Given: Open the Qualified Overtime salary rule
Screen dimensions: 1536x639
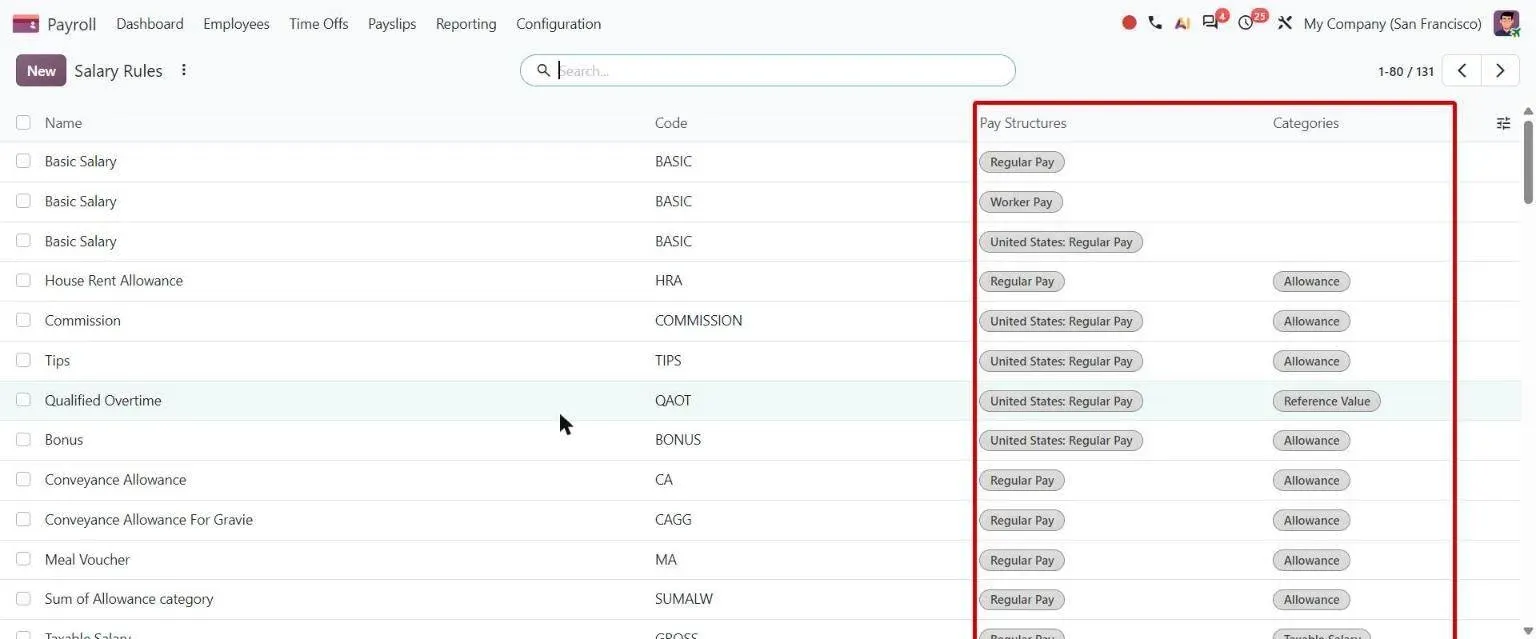Looking at the screenshot, I should (x=103, y=400).
